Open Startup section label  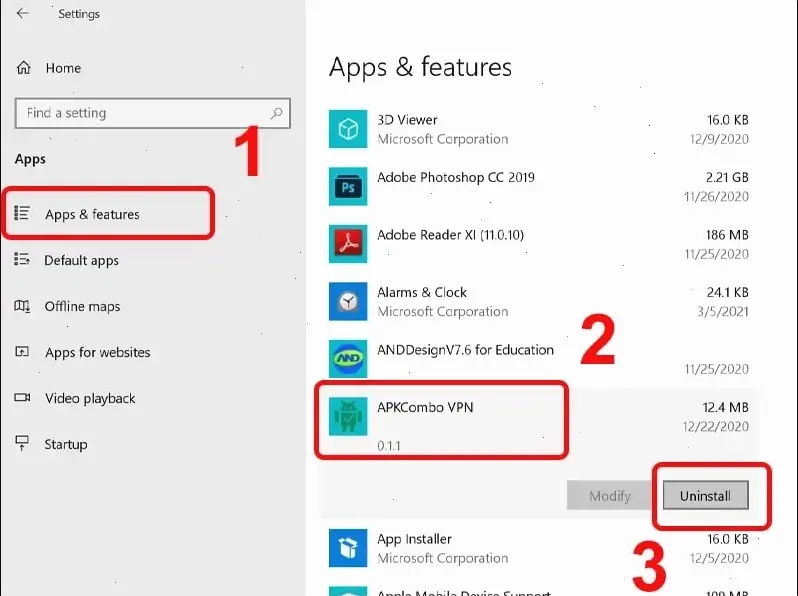point(66,445)
